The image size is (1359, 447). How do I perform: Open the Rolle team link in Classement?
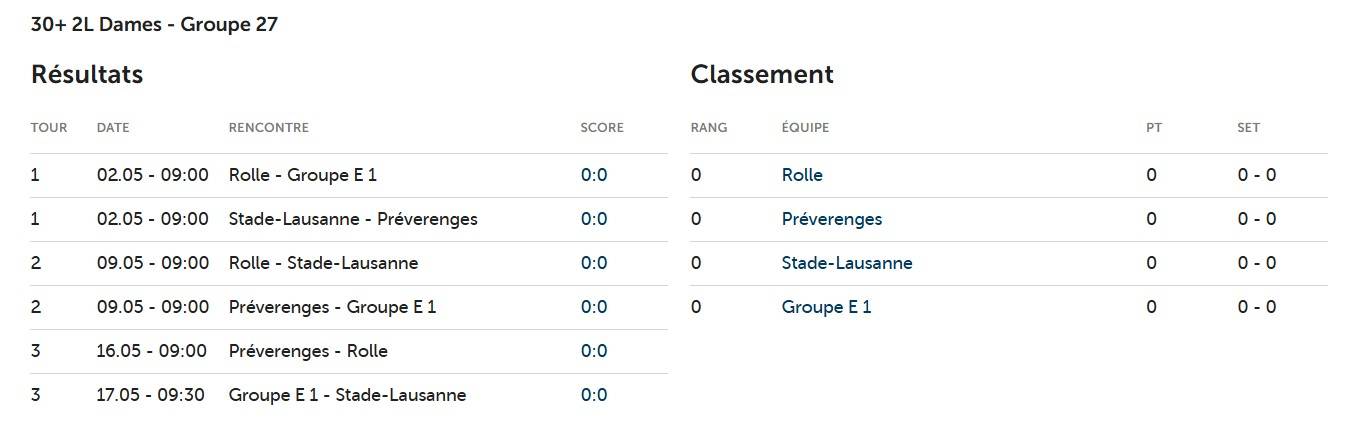[802, 175]
